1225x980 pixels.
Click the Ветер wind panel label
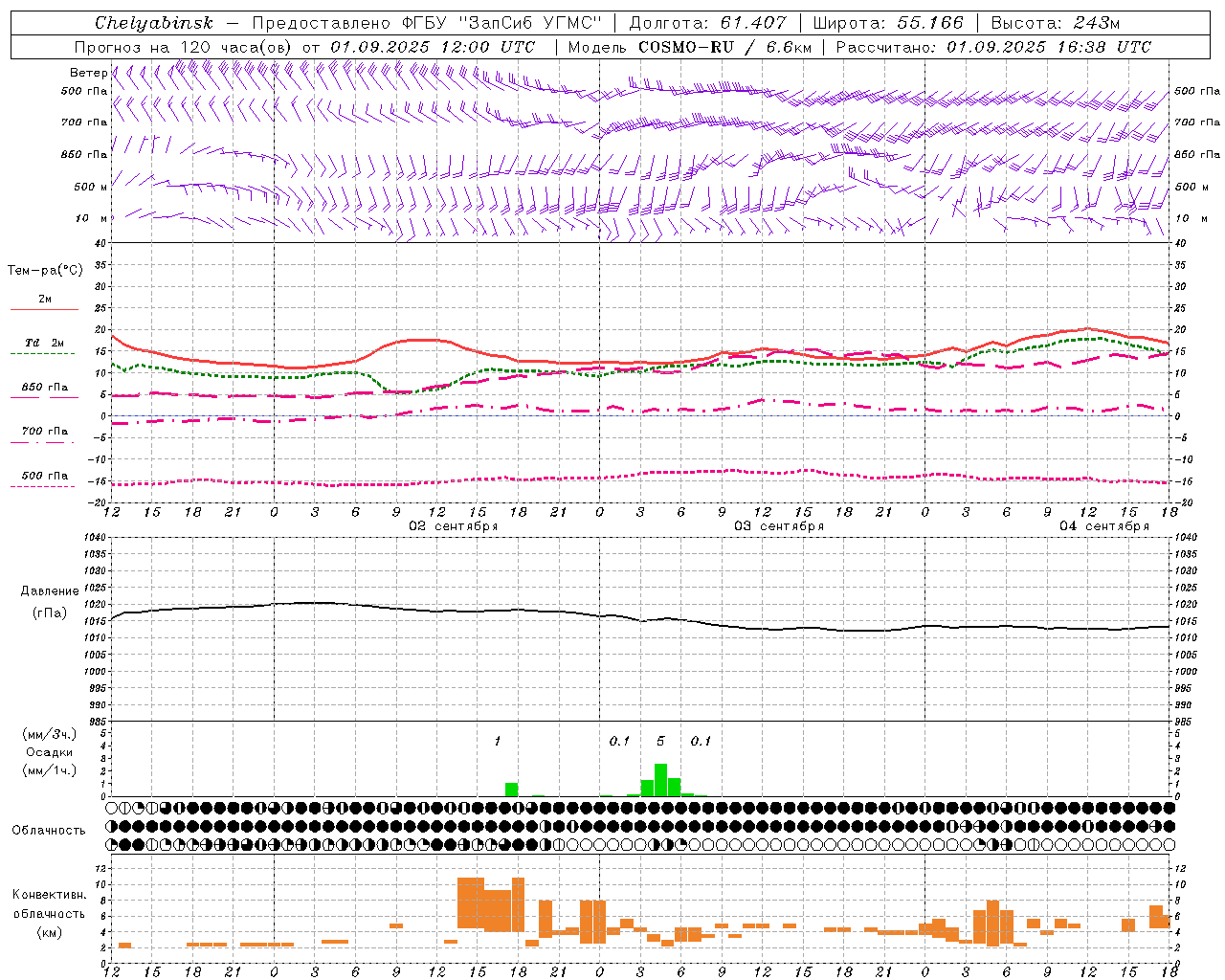point(89,73)
